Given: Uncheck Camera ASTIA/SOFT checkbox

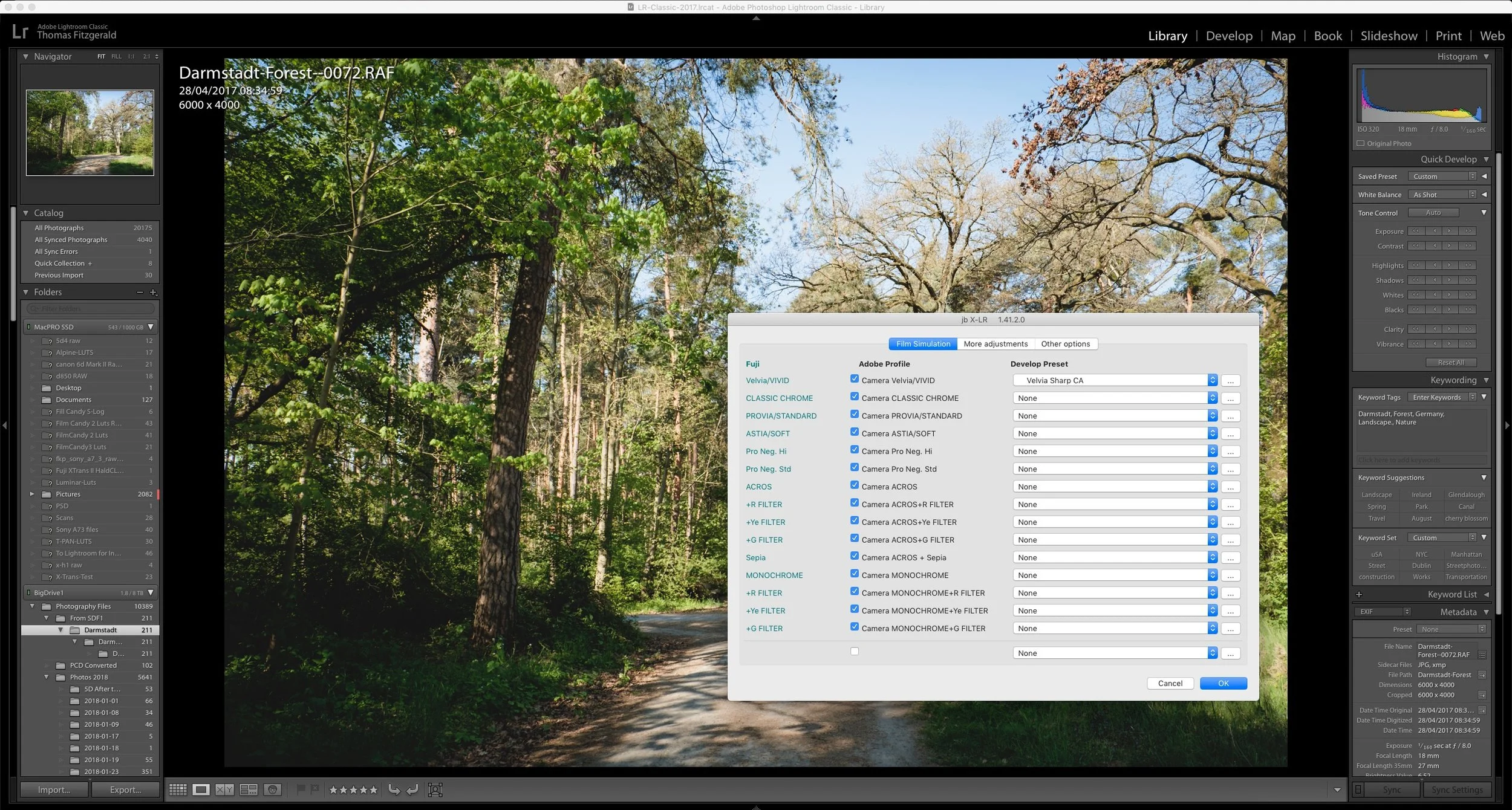Looking at the screenshot, I should [855, 432].
